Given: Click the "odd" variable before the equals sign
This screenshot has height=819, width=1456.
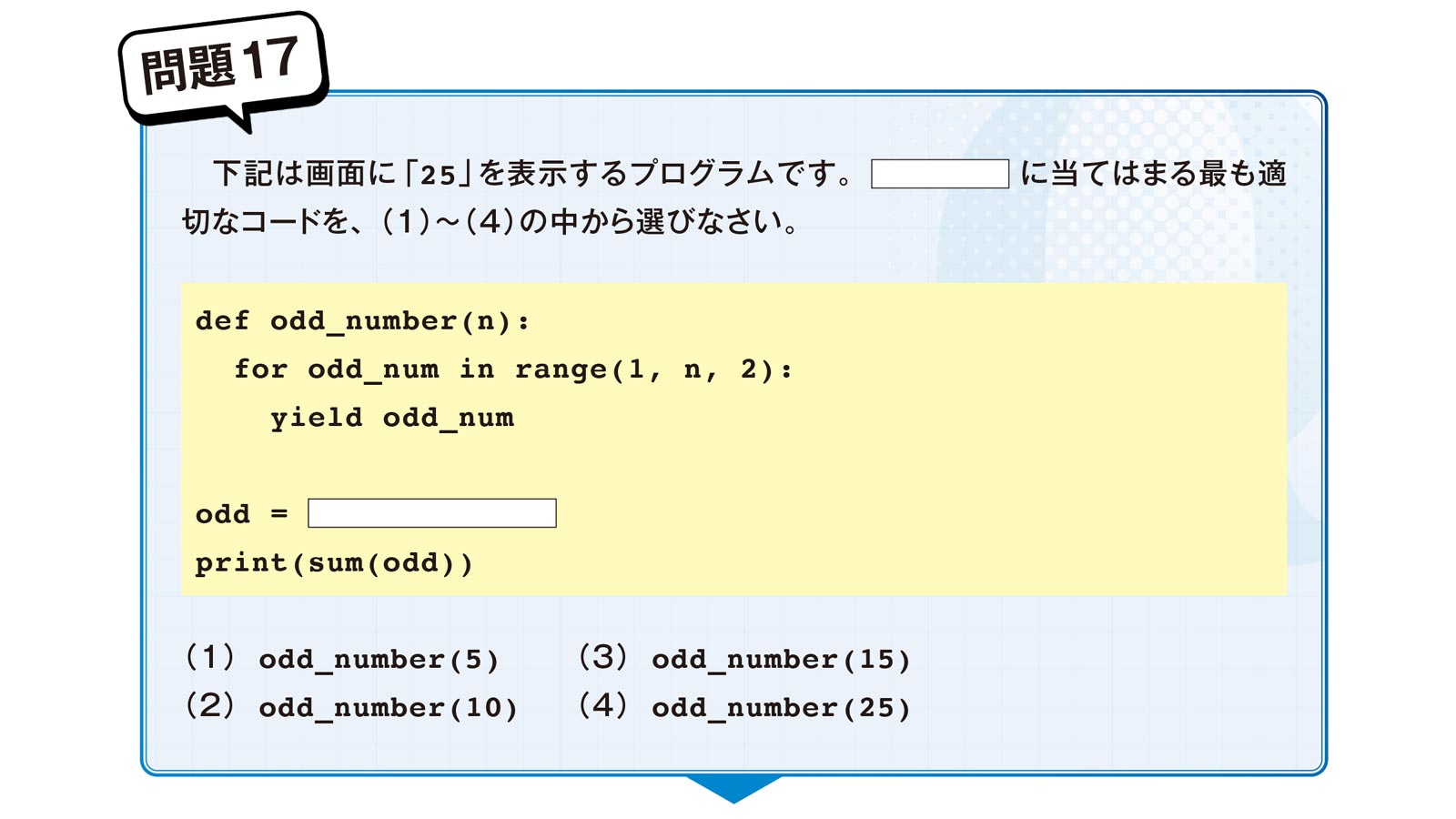Looking at the screenshot, I should click(x=222, y=514).
